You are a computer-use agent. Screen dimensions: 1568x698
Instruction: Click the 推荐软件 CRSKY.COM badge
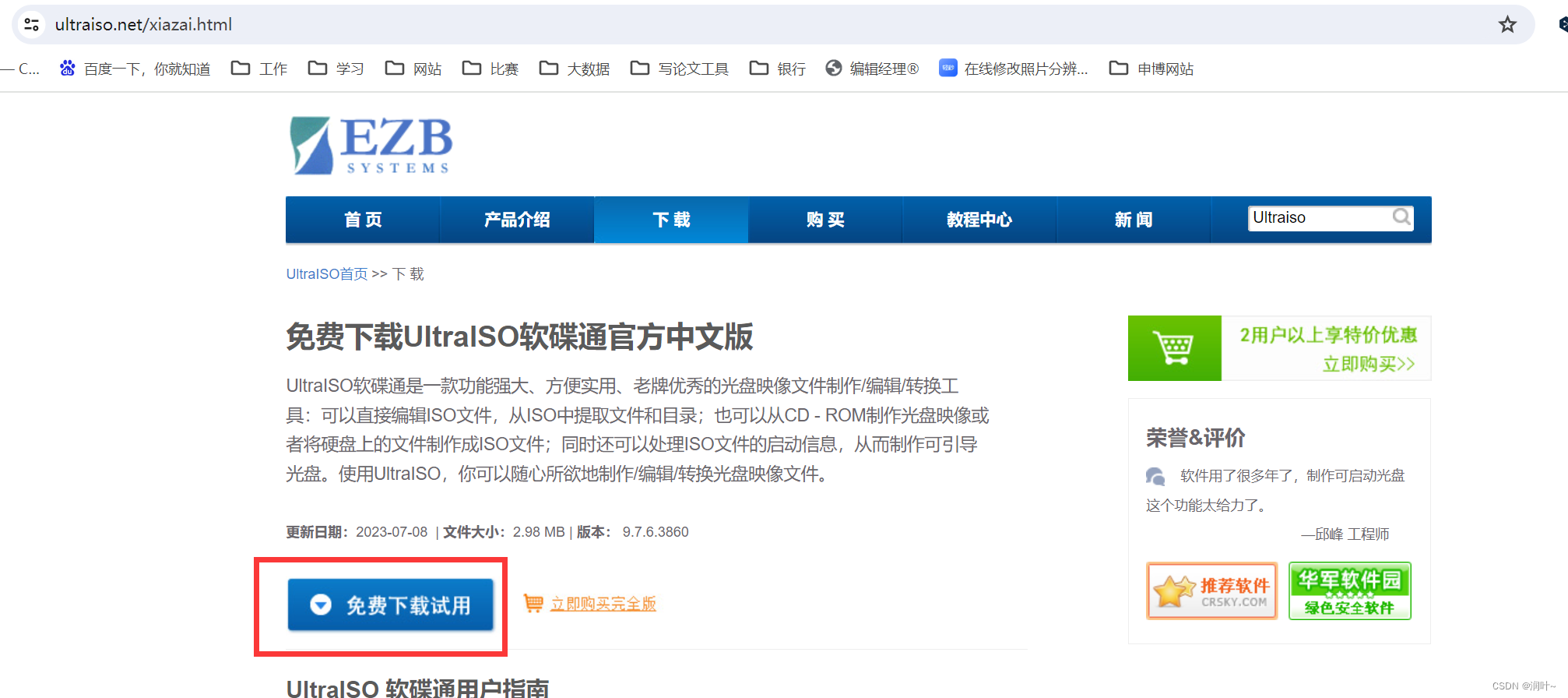coord(1212,591)
